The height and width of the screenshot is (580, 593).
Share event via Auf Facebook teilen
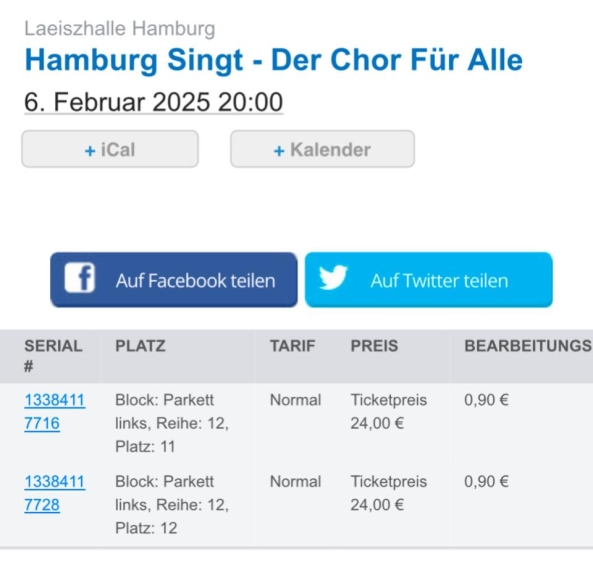174,280
